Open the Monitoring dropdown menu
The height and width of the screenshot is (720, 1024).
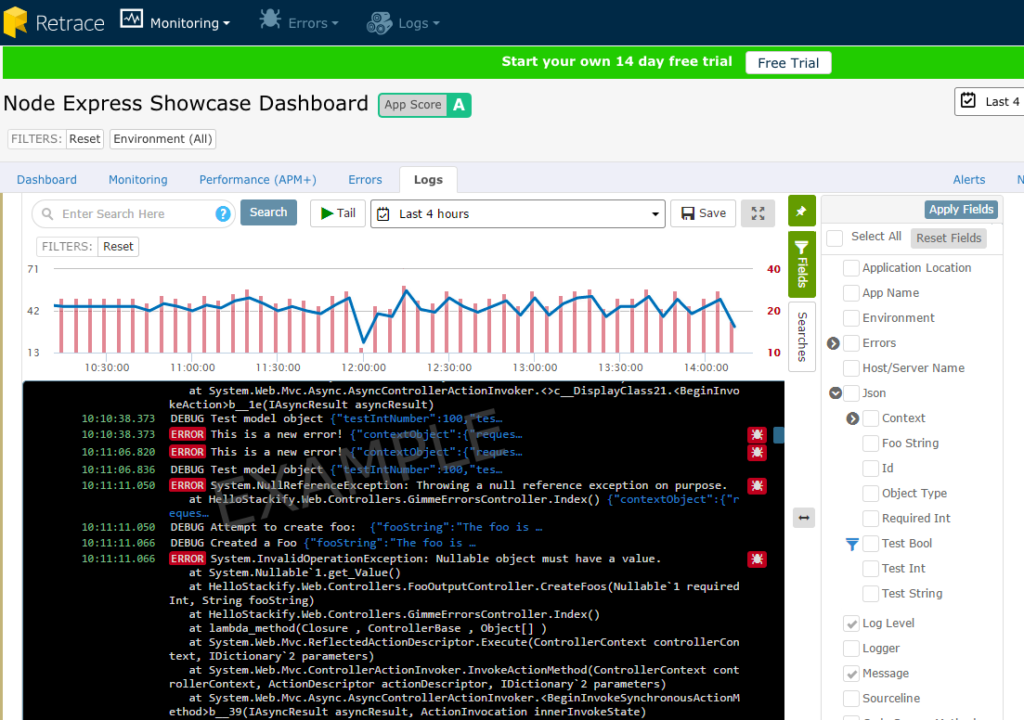[x=190, y=24]
